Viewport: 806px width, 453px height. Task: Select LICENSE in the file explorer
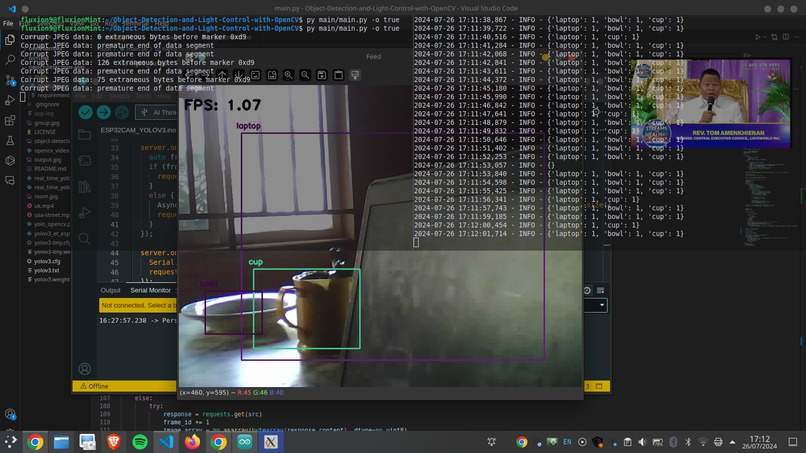44,132
